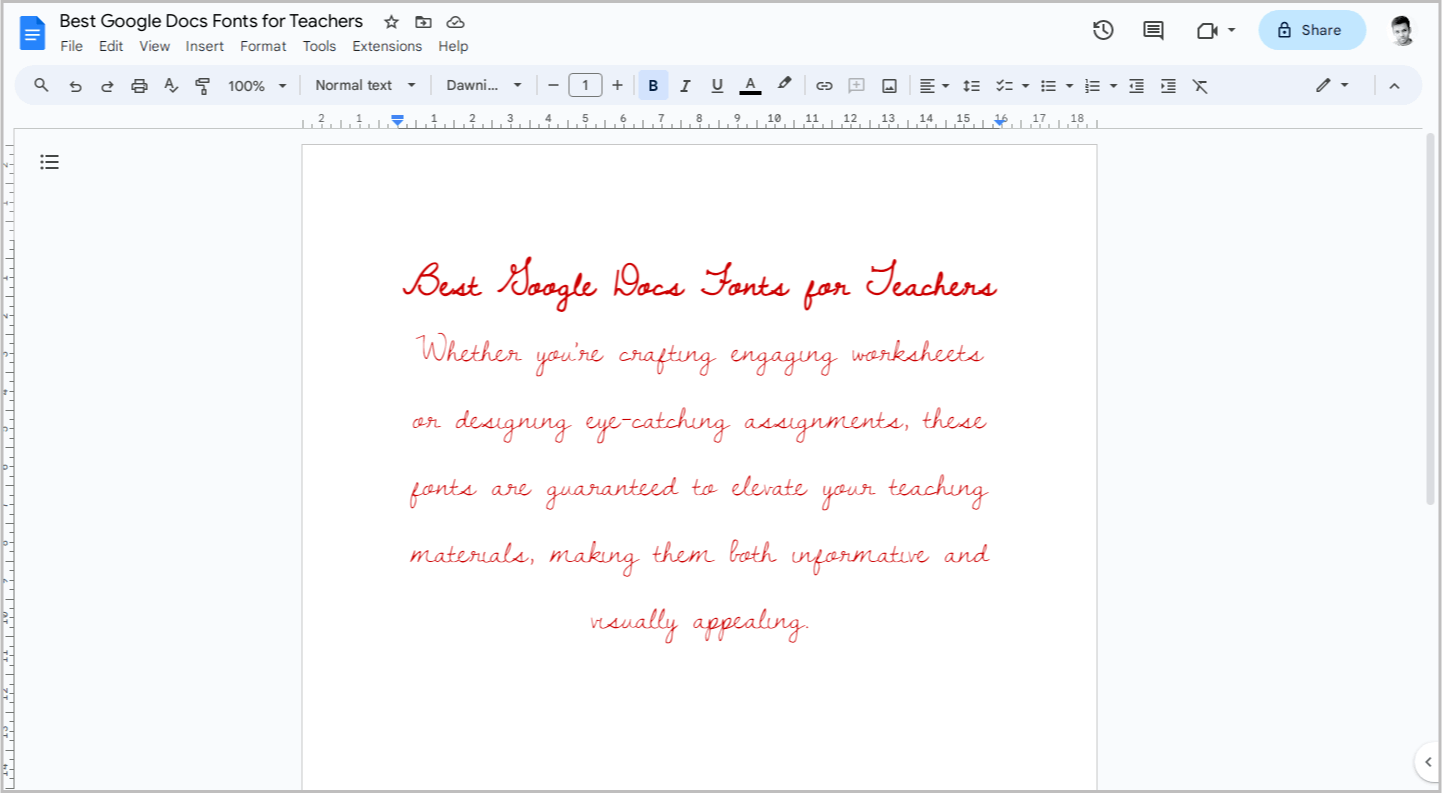This screenshot has height=793, width=1442.
Task: Click the Spelling and grammar check icon
Action: 171,85
